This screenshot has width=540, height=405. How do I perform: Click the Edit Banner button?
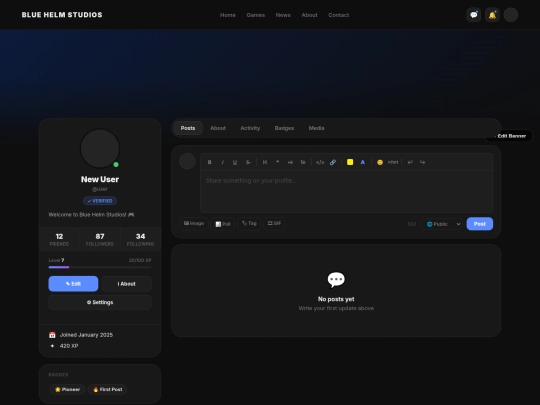pyautogui.click(x=509, y=136)
